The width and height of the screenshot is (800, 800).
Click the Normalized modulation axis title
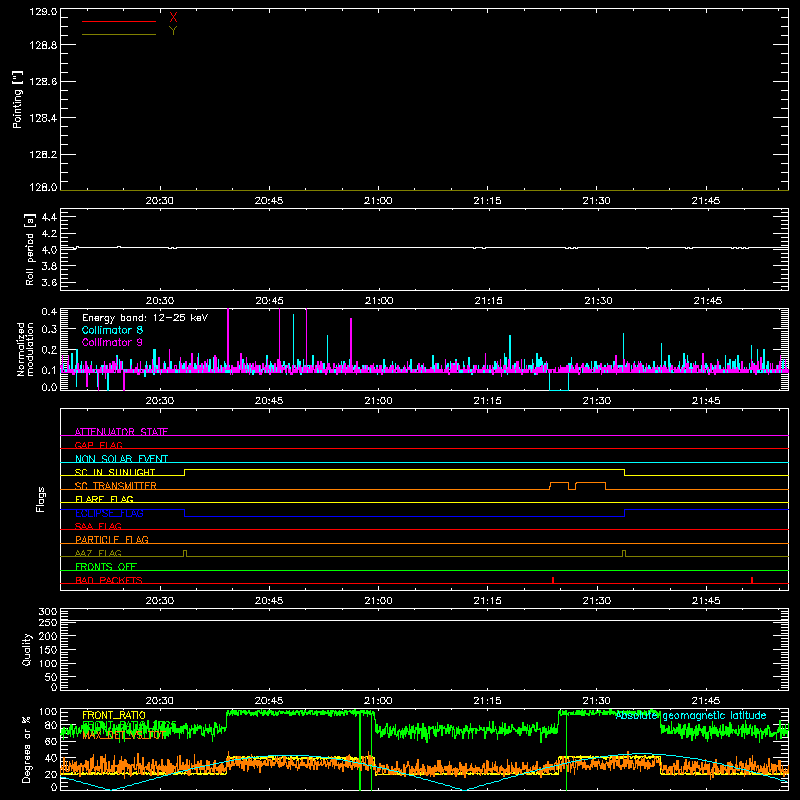pyautogui.click(x=25, y=349)
